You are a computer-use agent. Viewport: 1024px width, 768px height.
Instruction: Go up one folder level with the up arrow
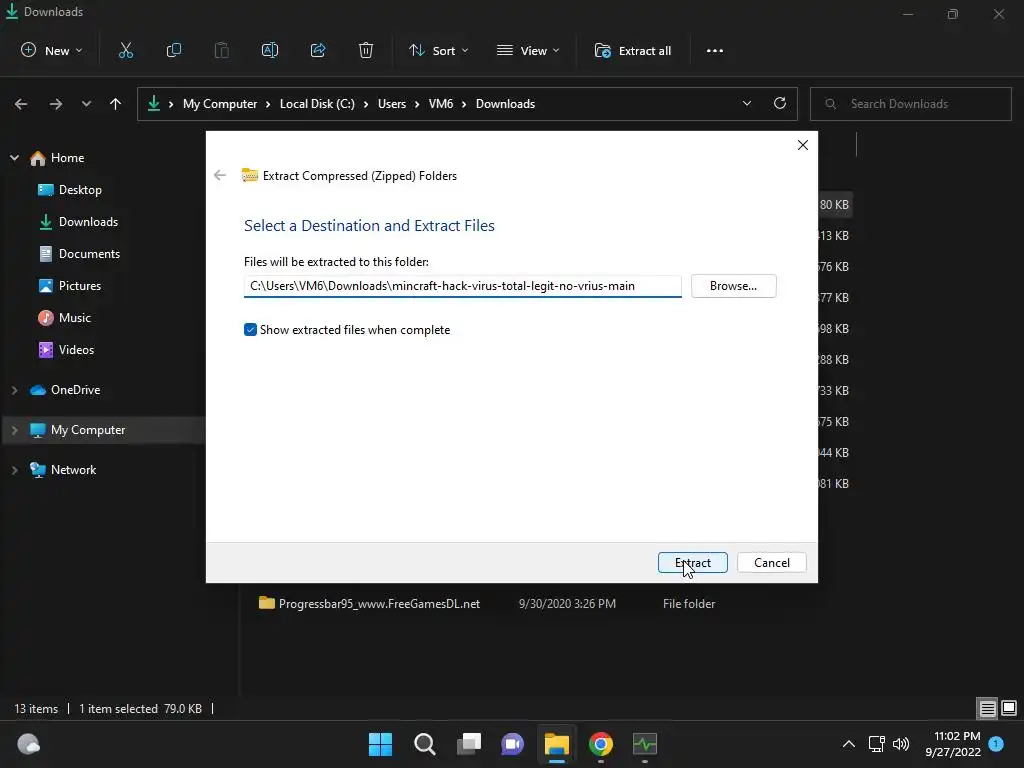[116, 104]
